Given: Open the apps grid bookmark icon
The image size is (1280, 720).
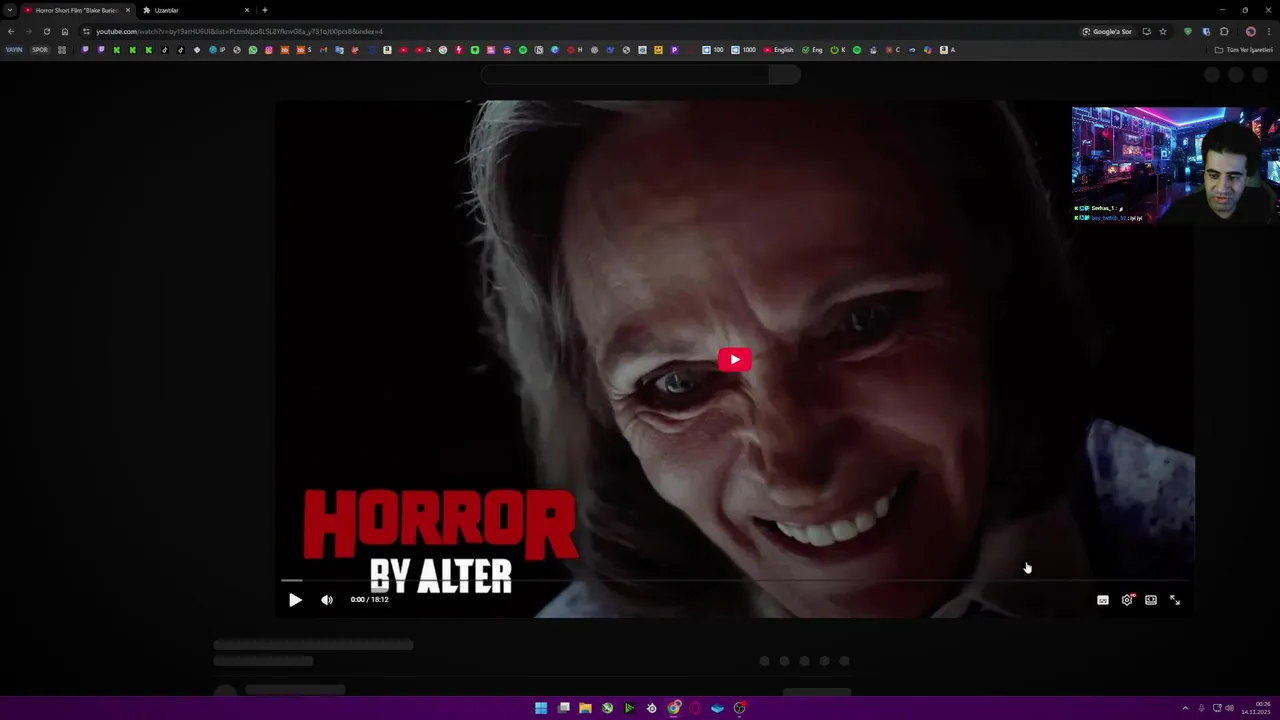Looking at the screenshot, I should [x=62, y=50].
